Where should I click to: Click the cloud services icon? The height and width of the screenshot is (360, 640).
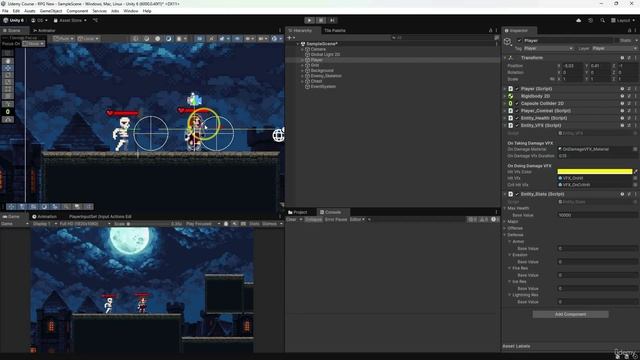click(578, 20)
